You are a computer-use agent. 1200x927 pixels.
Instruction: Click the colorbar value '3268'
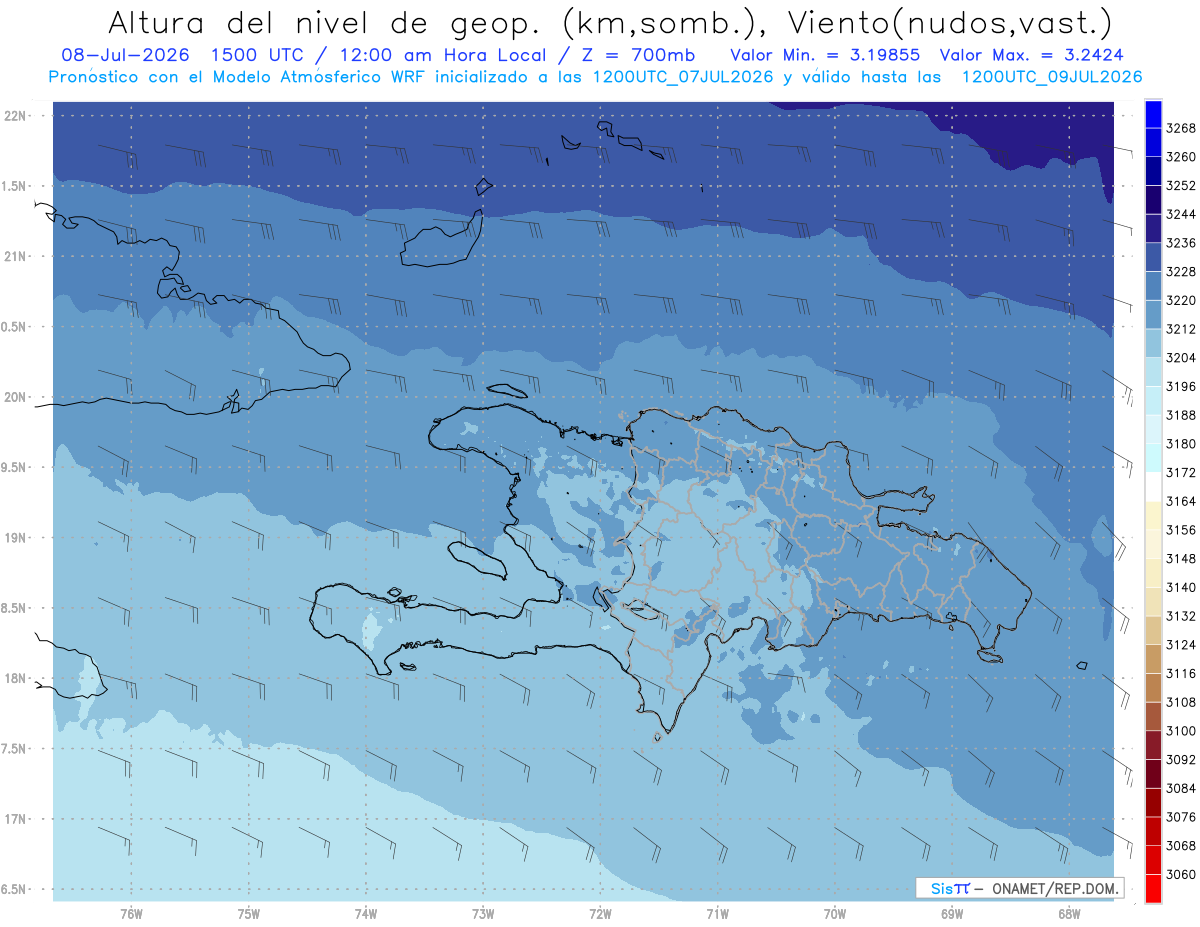(1181, 128)
